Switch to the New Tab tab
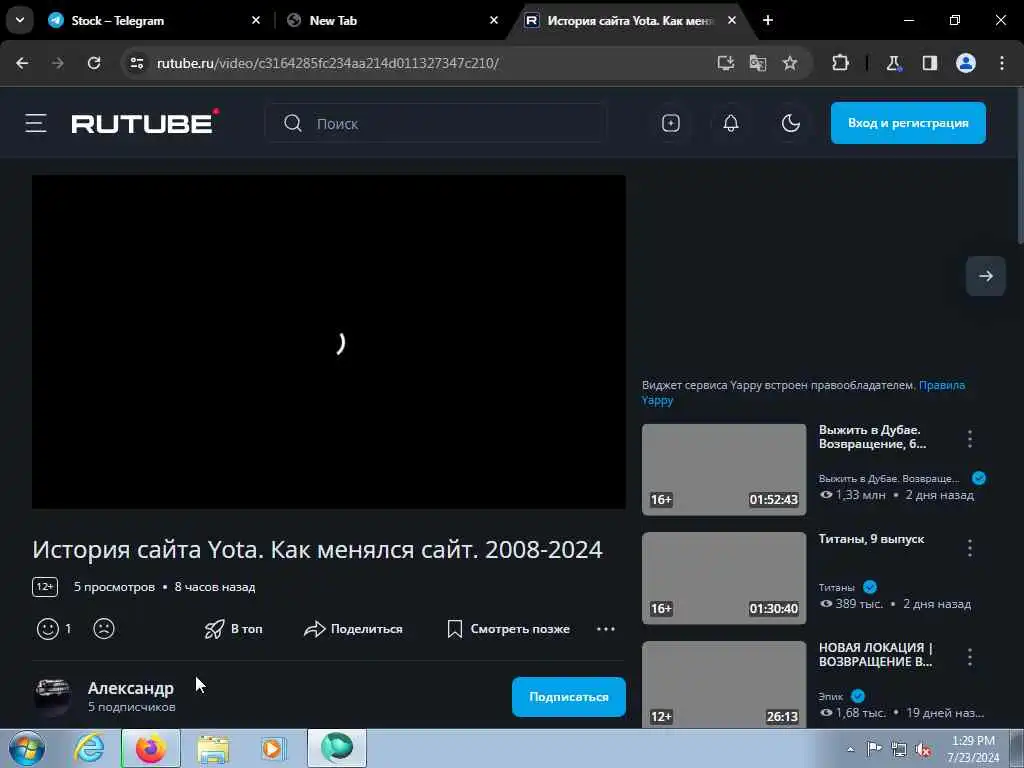 392,20
